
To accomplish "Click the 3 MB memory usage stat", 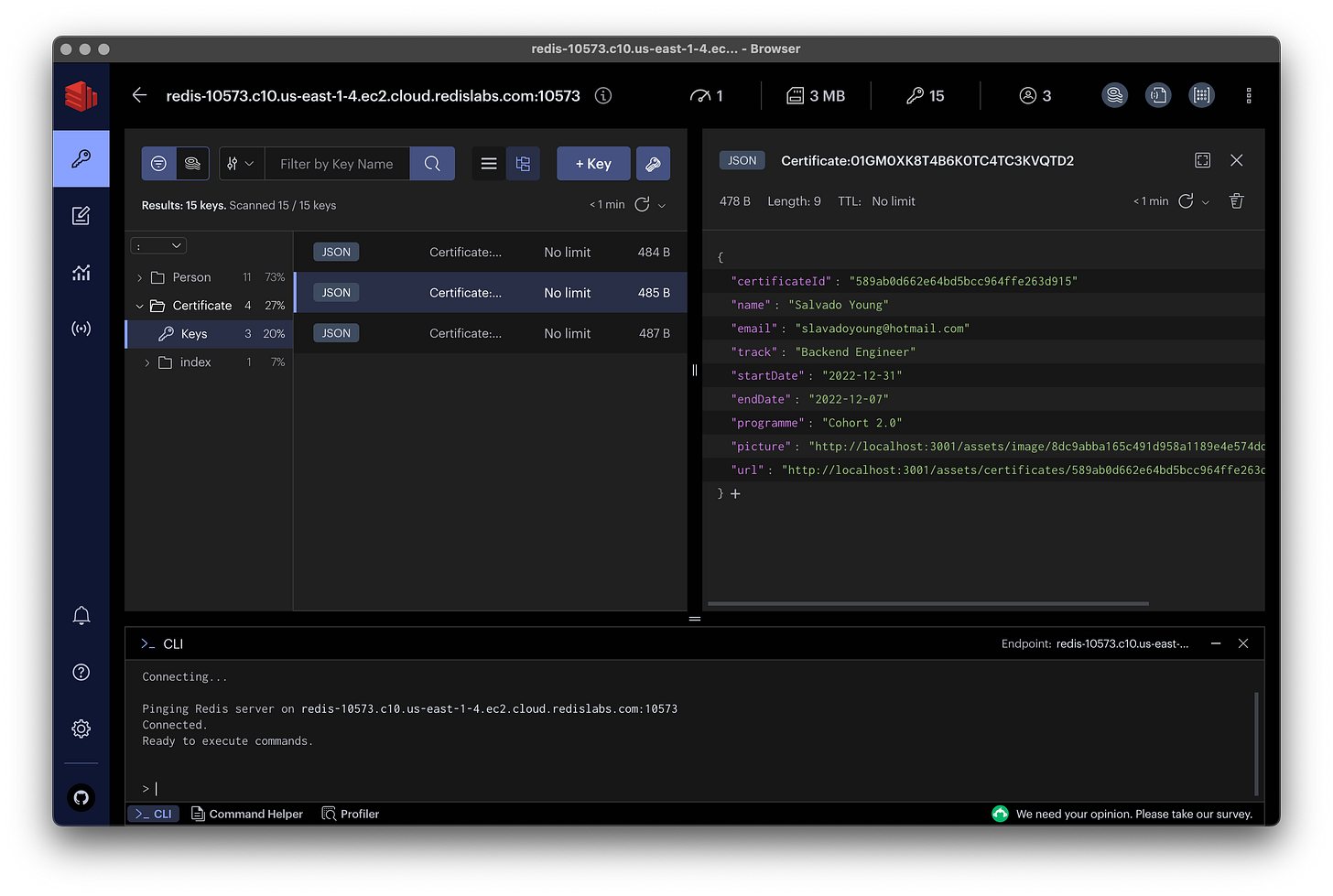I will [816, 95].
